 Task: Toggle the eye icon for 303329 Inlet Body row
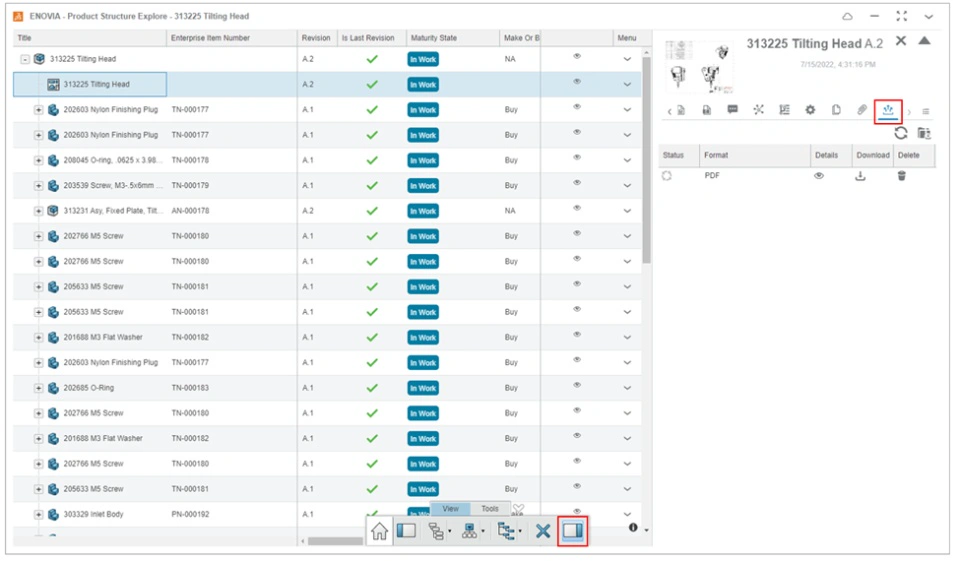pyautogui.click(x=577, y=511)
